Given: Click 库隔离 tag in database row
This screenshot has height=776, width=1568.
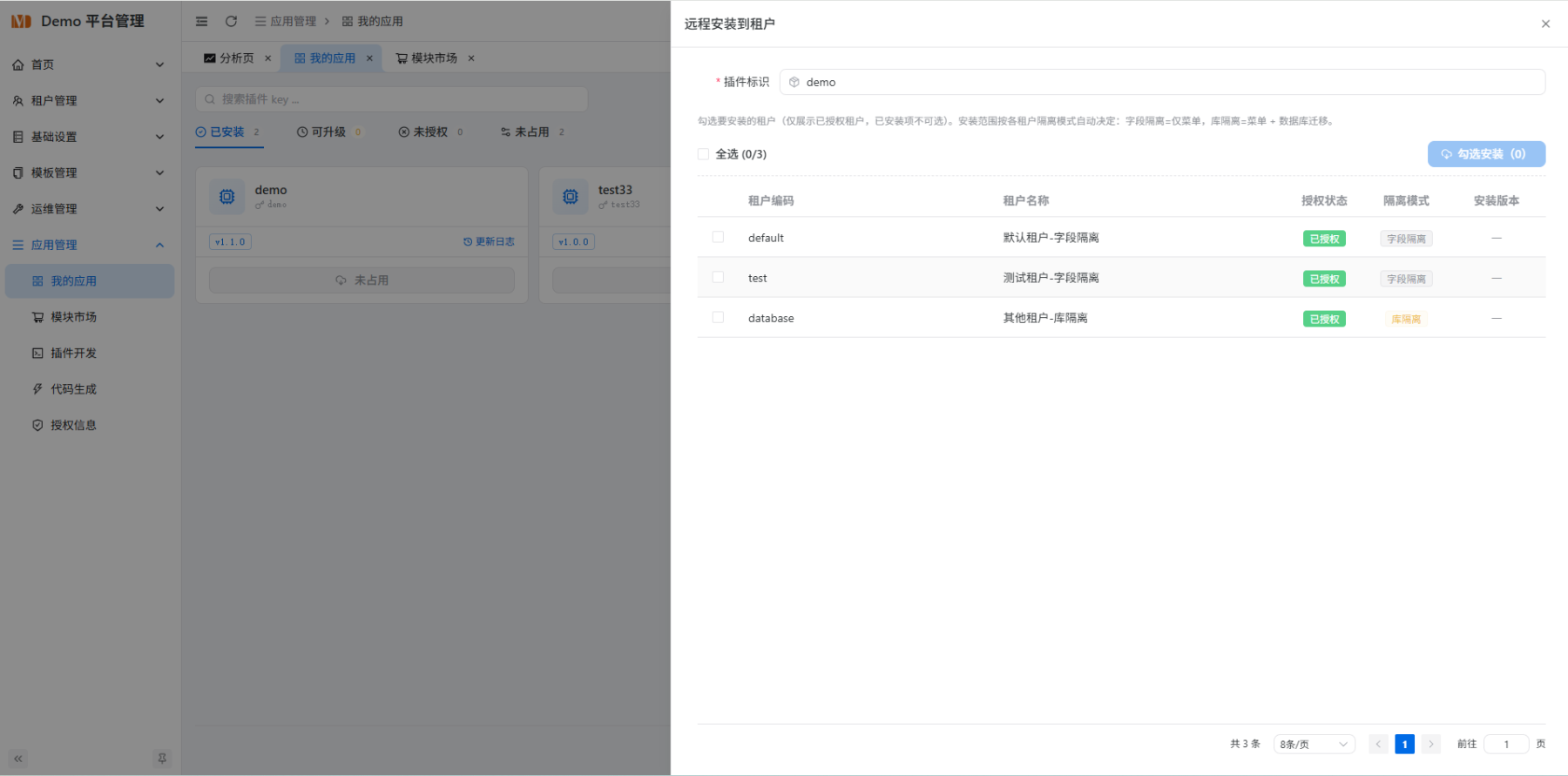Looking at the screenshot, I should (x=1406, y=319).
